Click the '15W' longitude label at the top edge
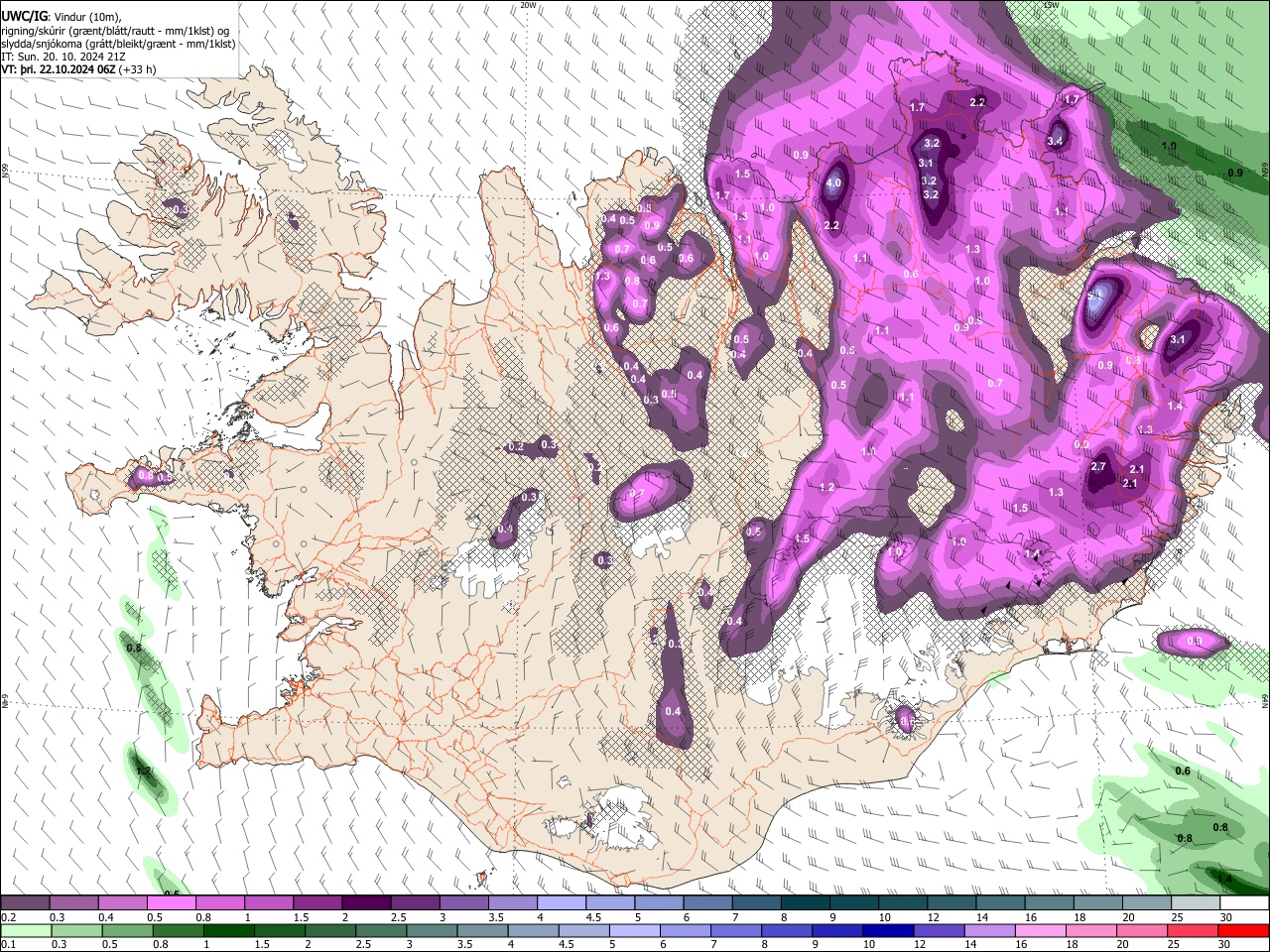Viewport: 1270px width, 952px height. [x=1051, y=5]
